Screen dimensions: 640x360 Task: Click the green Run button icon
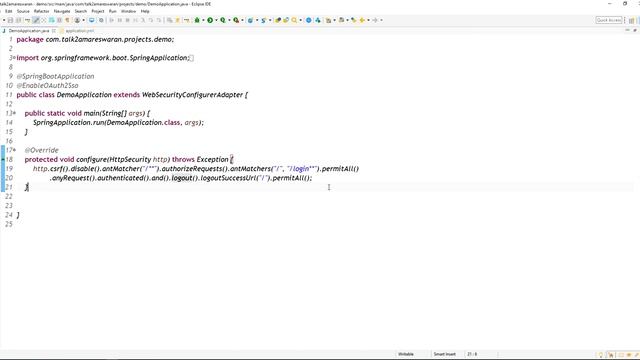pos(210,20)
